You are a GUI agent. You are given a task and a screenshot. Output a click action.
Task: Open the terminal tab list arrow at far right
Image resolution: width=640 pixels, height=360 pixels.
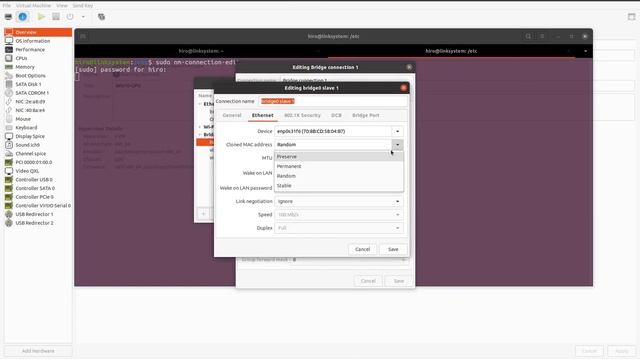point(585,51)
